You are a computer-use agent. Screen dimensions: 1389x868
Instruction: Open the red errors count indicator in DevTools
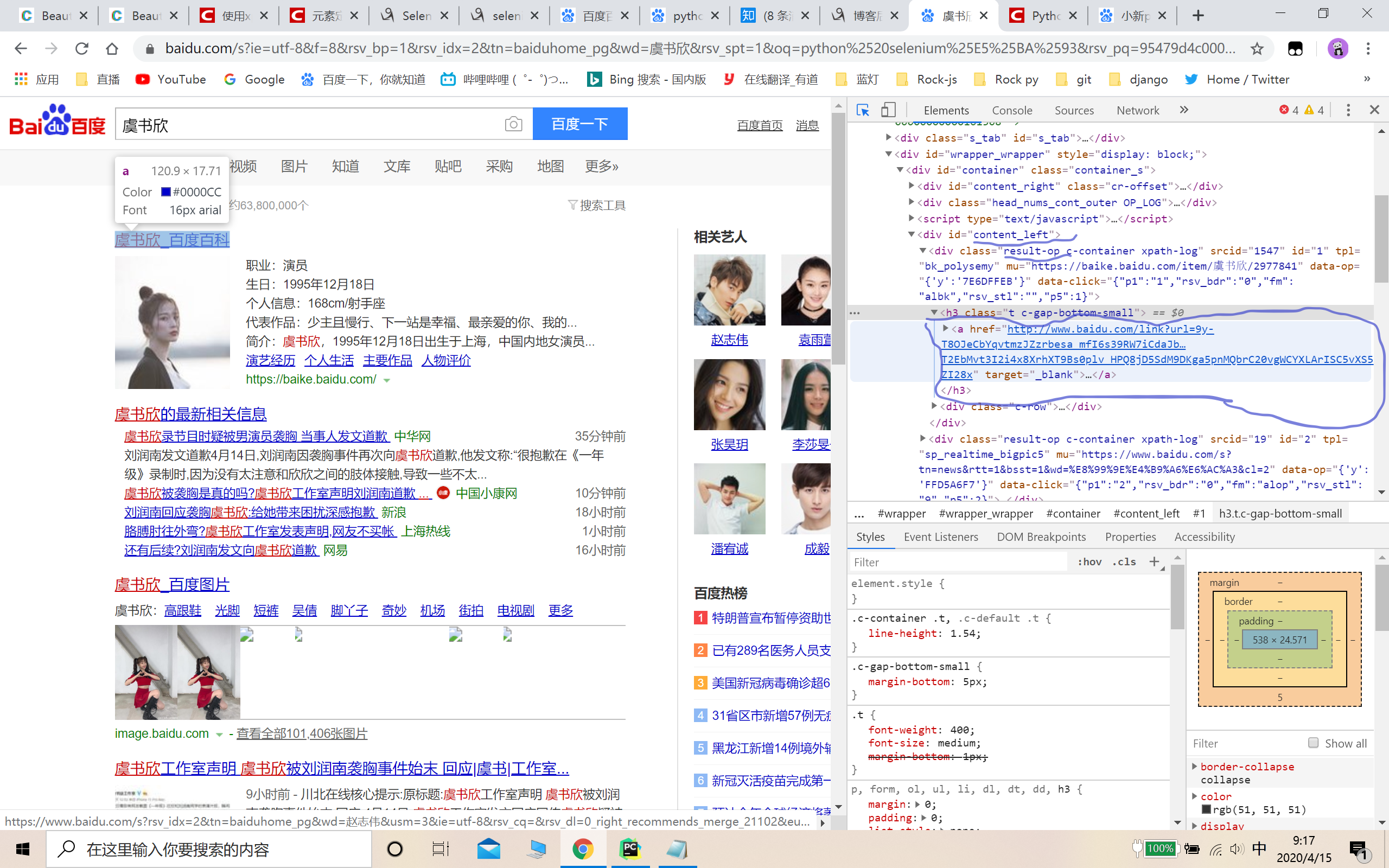pyautogui.click(x=1289, y=110)
